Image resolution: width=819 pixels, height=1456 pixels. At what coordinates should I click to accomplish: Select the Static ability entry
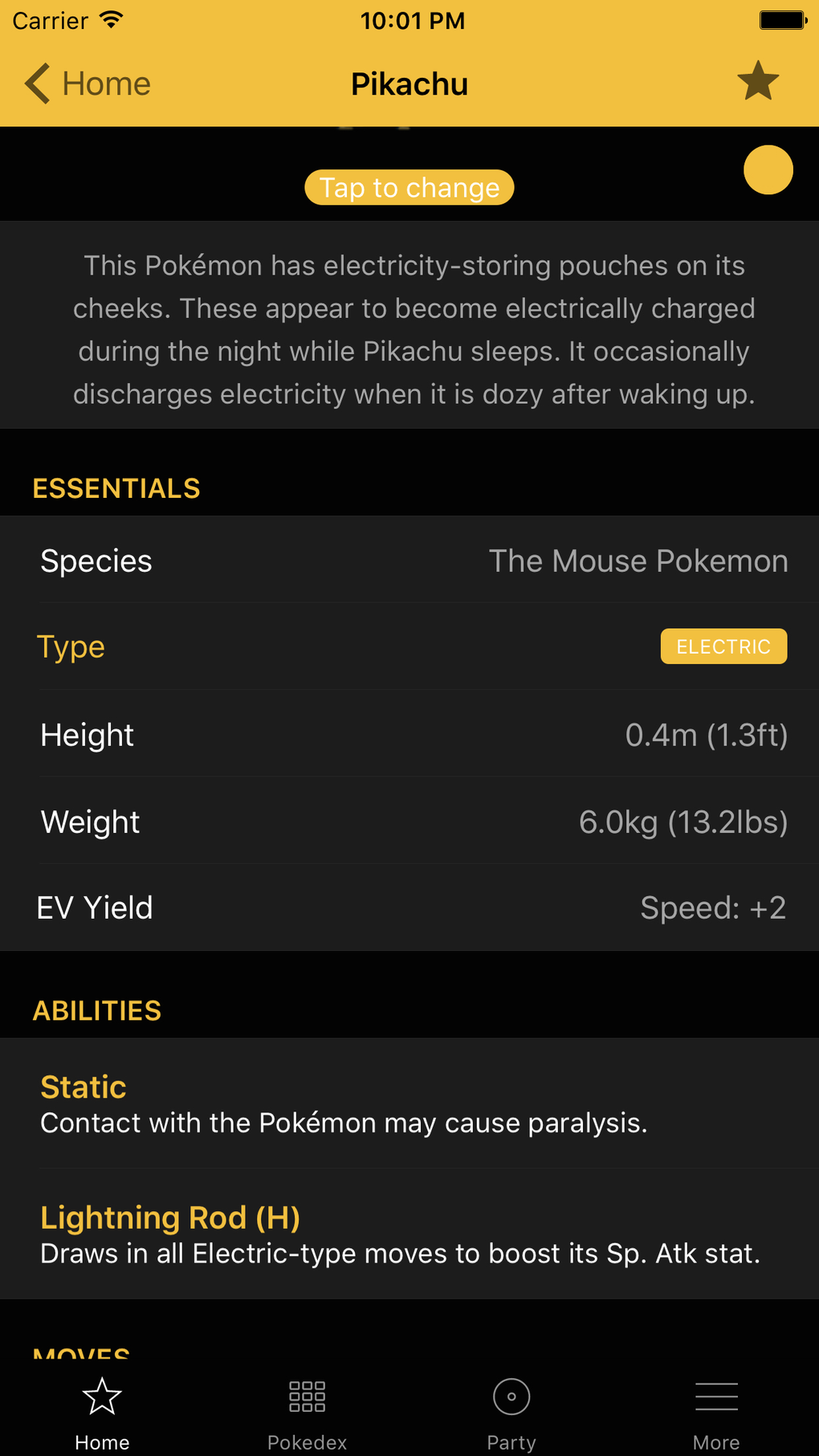pos(409,1103)
